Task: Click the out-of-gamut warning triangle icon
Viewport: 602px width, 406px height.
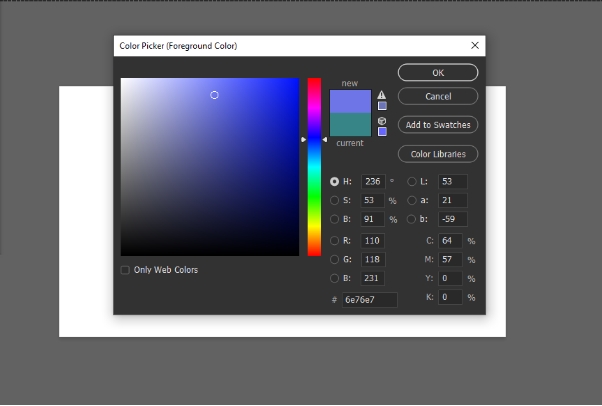Action: coord(381,94)
